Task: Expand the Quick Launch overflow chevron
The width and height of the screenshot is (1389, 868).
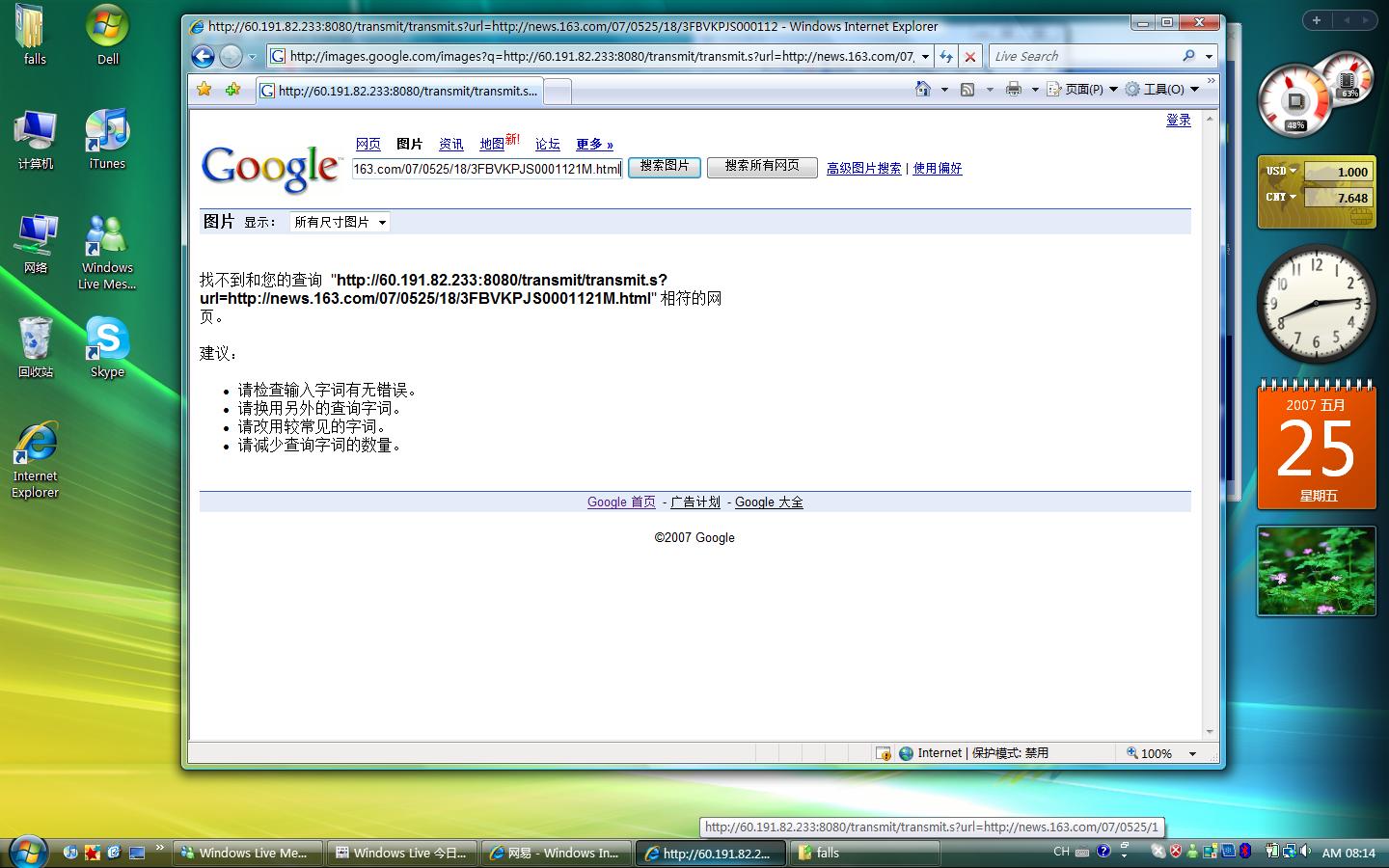Action: pos(159,849)
